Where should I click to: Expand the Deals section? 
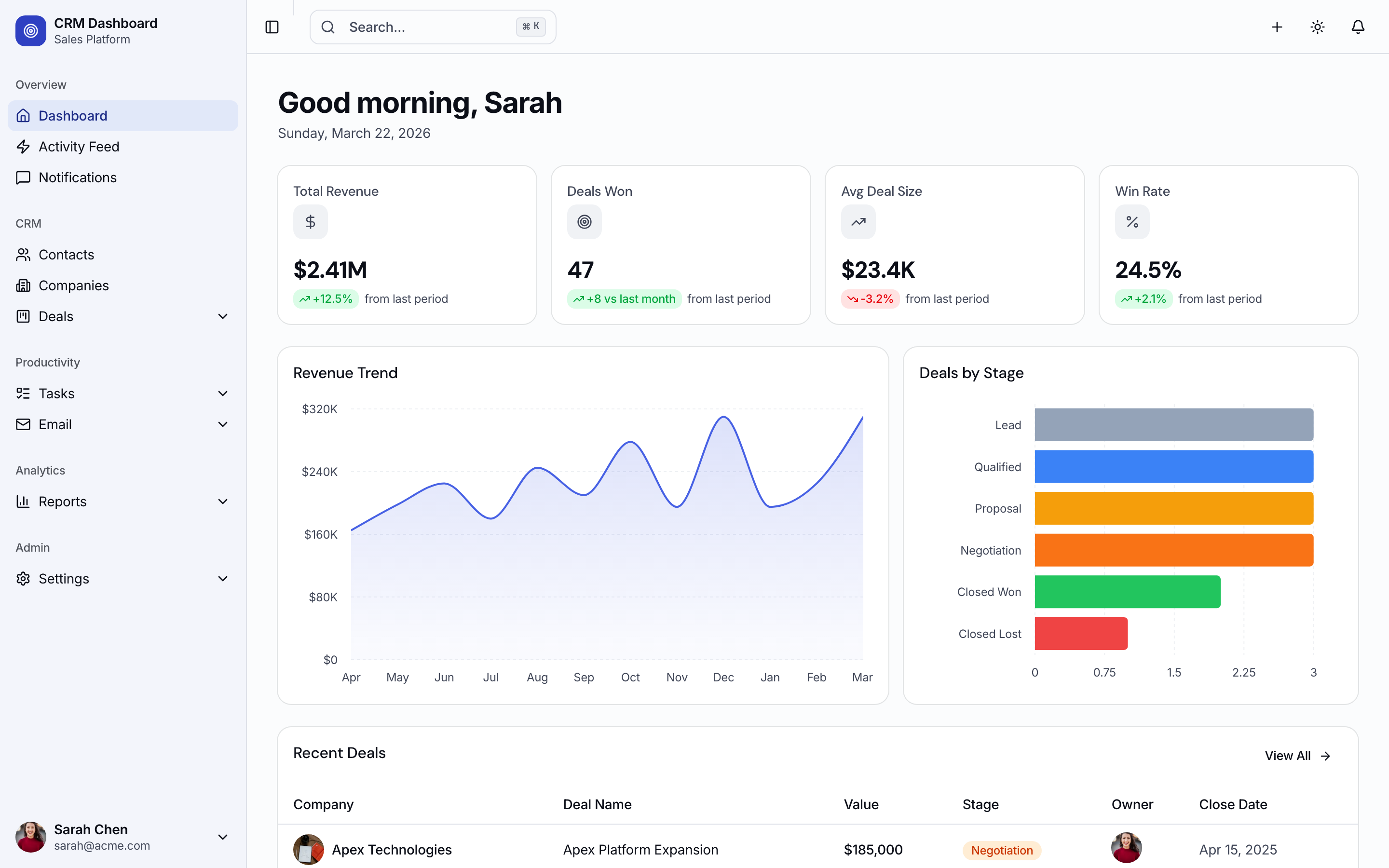pos(223,316)
